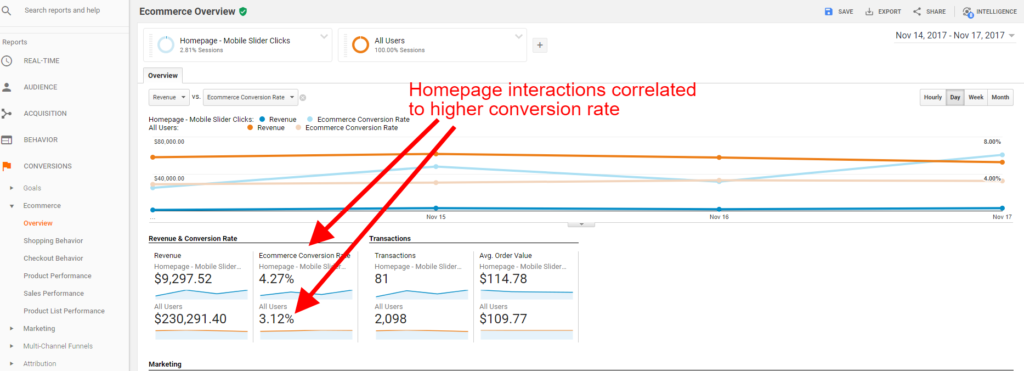Open the Revenue metric dropdown
The width and height of the screenshot is (1024, 371).
tap(169, 97)
